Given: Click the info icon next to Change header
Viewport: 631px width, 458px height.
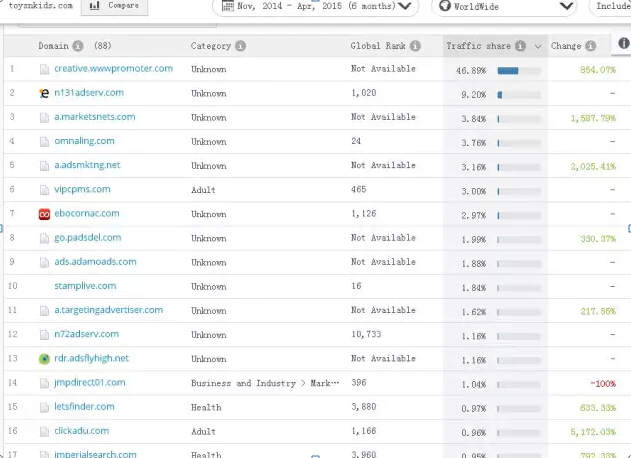Looking at the screenshot, I should (x=590, y=46).
